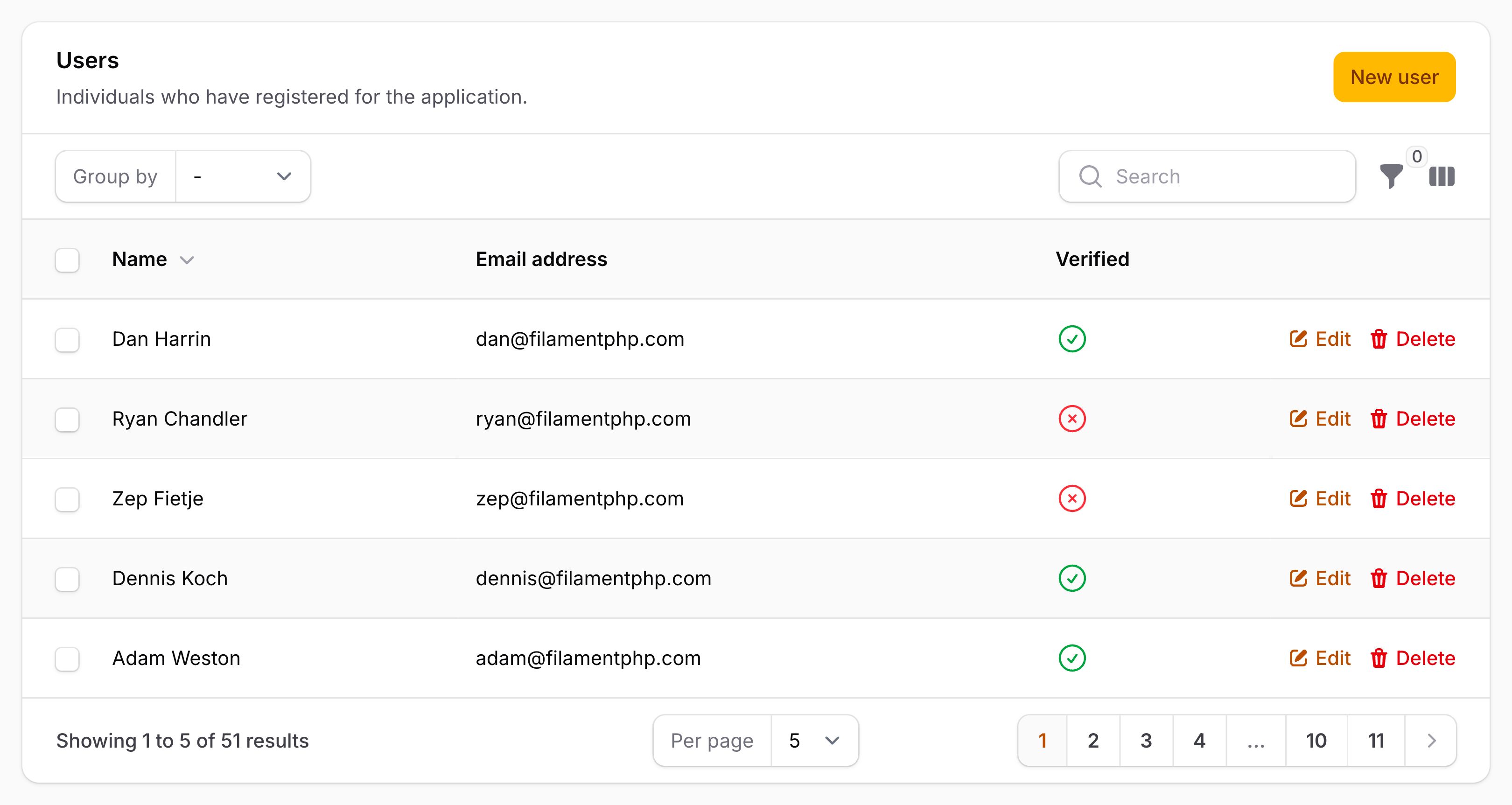1512x805 pixels.
Task: Click the Verified column header
Action: [x=1092, y=259]
